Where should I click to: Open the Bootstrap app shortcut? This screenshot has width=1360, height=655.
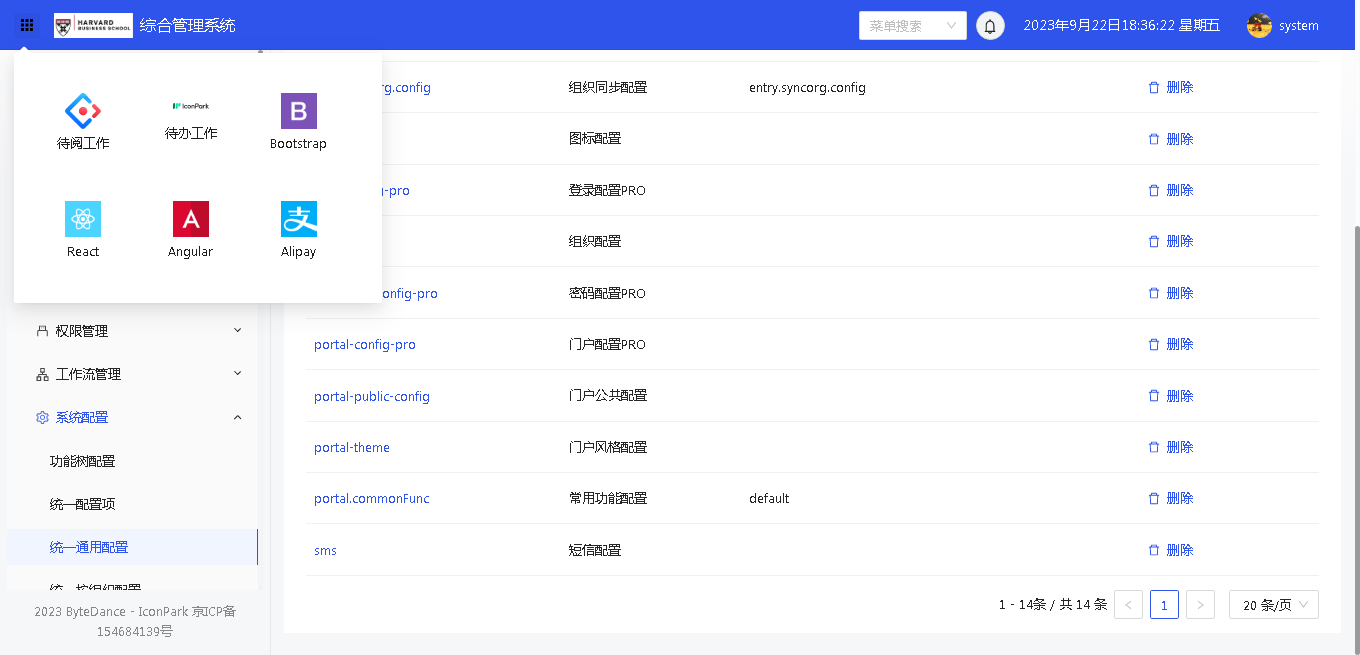[x=298, y=111]
